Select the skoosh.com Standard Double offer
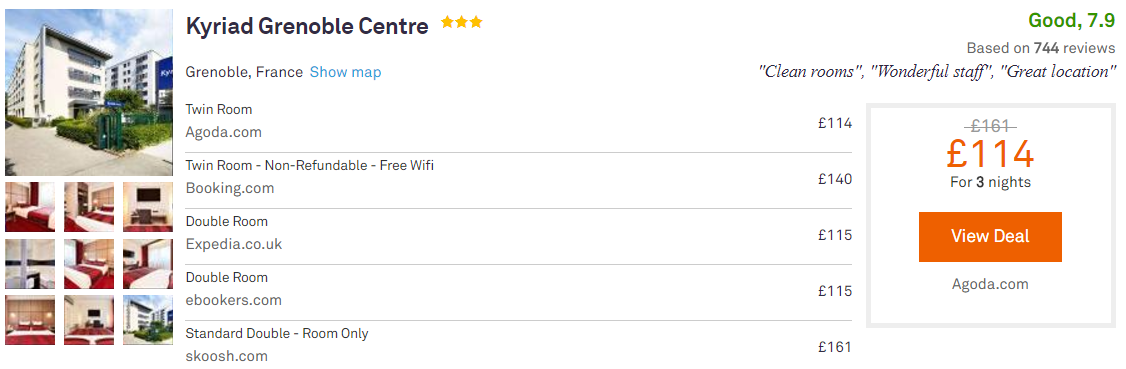The height and width of the screenshot is (369, 1126). pyautogui.click(x=518, y=346)
